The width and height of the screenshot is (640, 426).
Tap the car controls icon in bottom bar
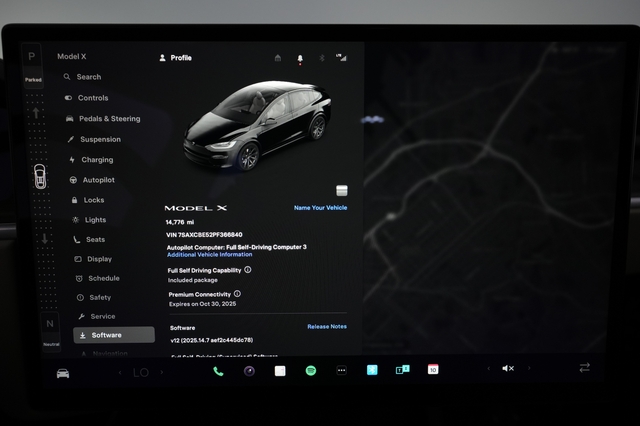pyautogui.click(x=63, y=373)
